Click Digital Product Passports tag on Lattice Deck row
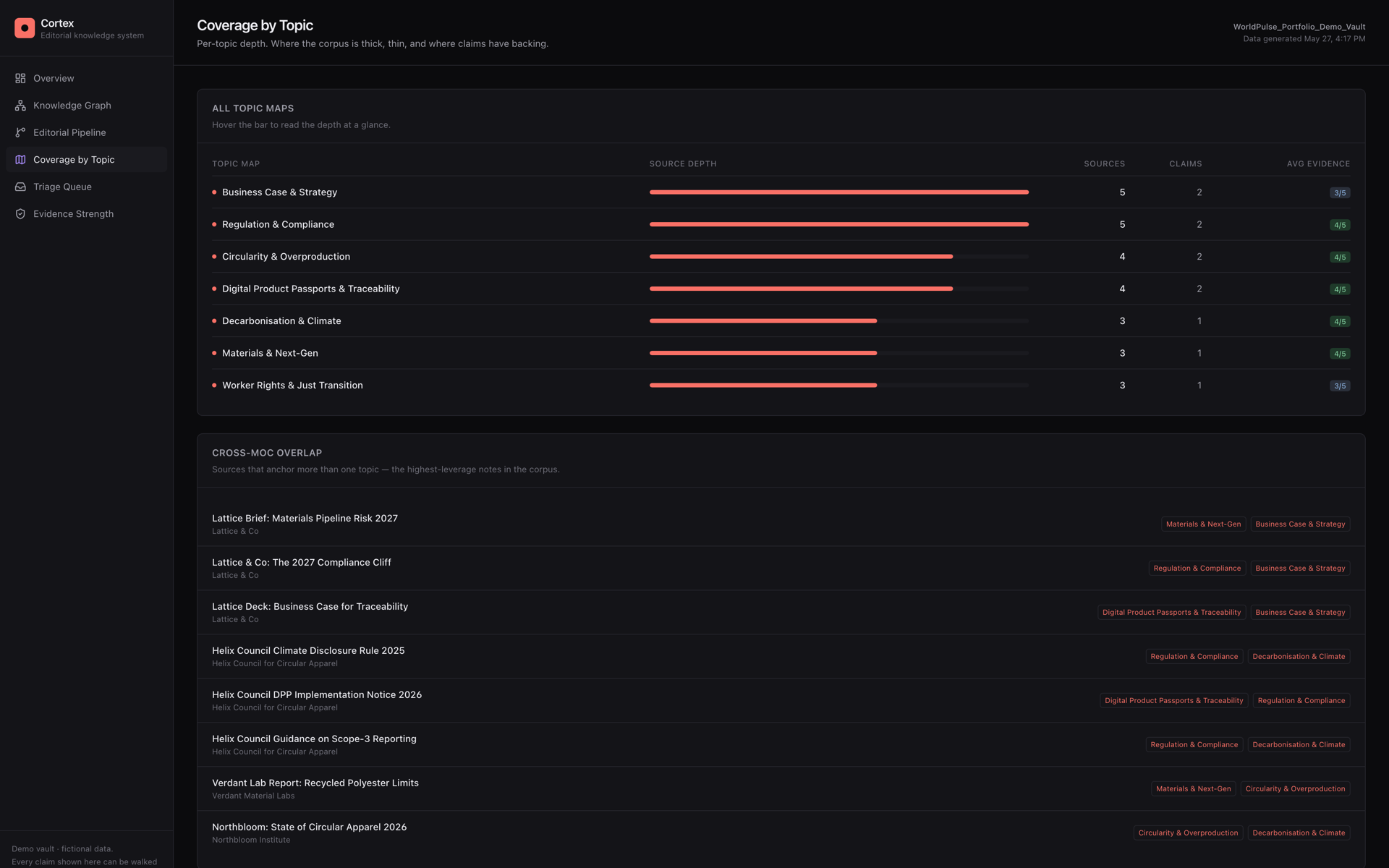This screenshot has width=1389, height=868. pos(1171,613)
